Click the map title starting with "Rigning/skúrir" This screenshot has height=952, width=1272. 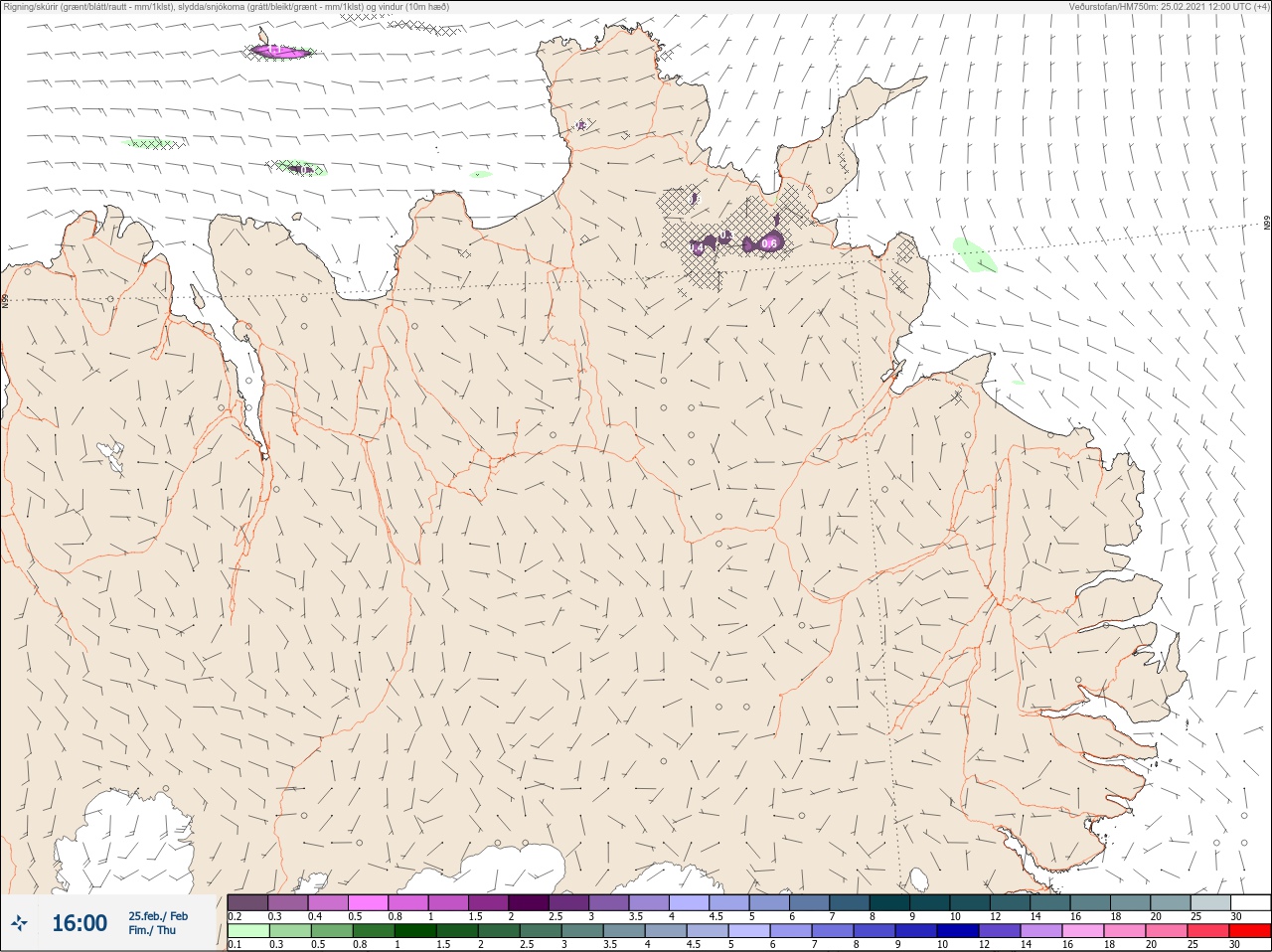click(x=227, y=6)
